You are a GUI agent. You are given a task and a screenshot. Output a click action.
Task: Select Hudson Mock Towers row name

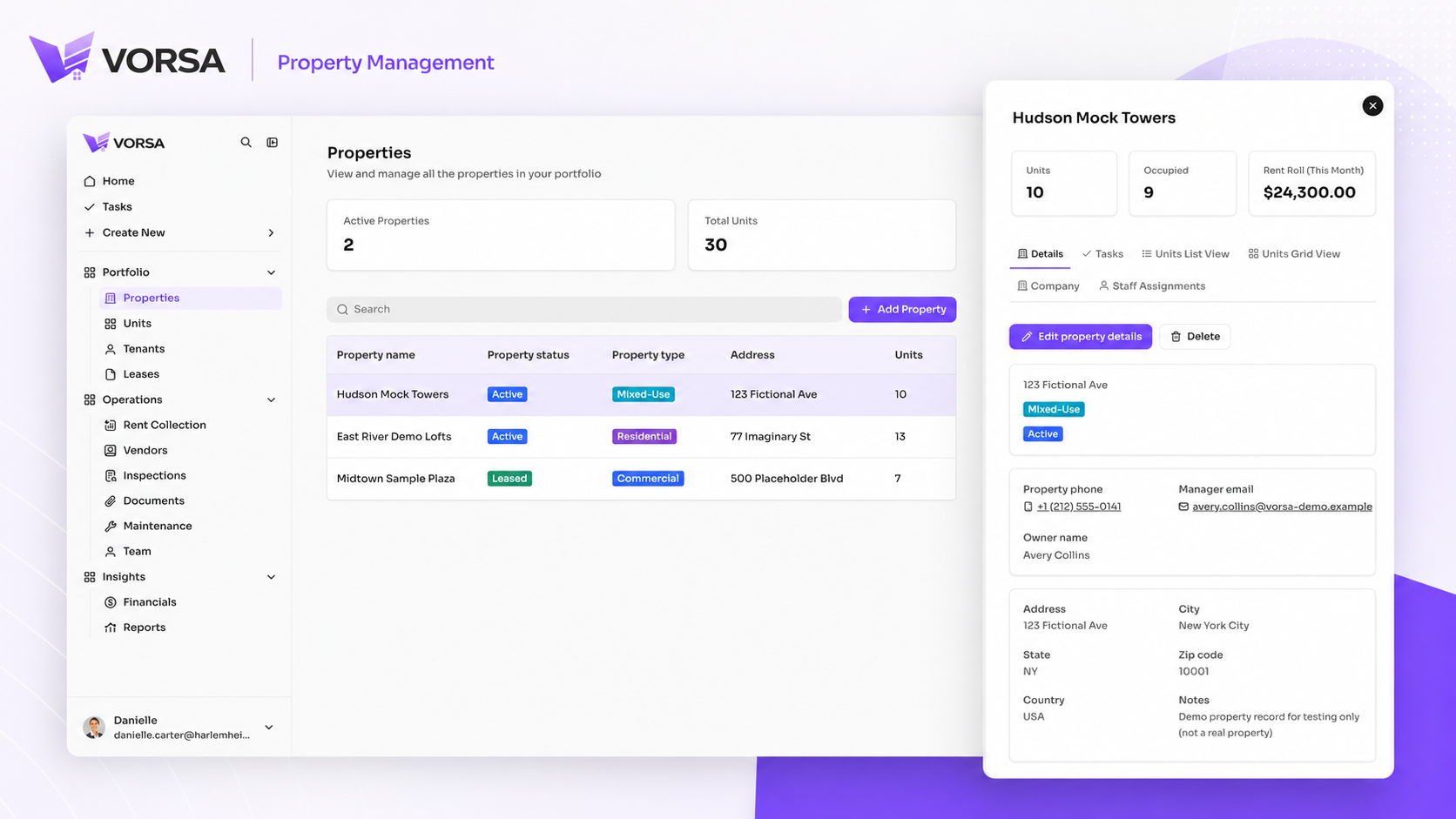point(393,394)
